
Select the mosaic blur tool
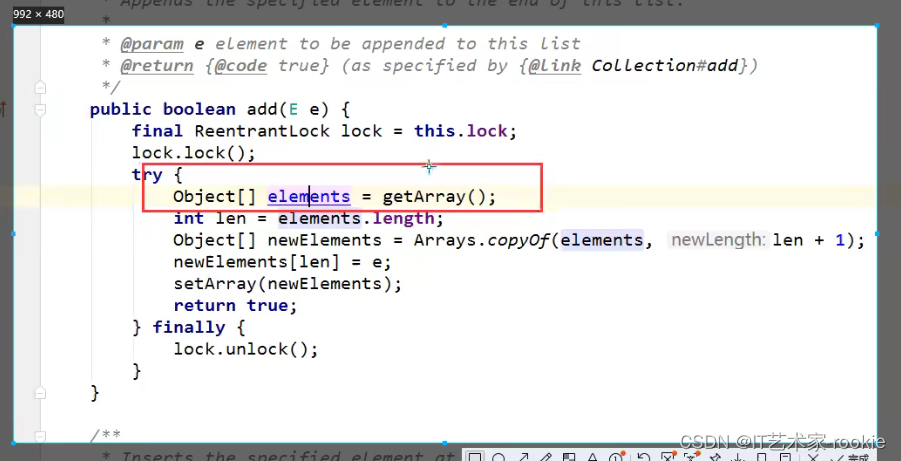[568, 458]
